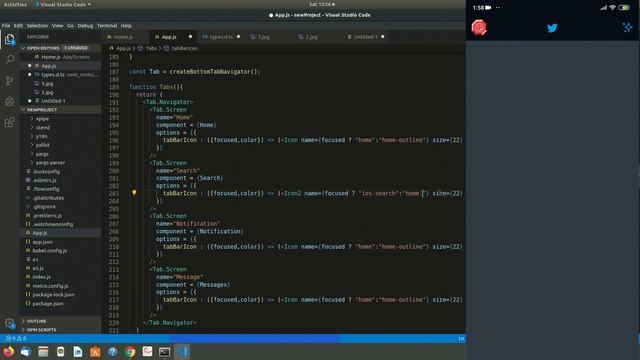Open metro.config.js in the file tree
The image size is (640, 360).
pos(60,286)
